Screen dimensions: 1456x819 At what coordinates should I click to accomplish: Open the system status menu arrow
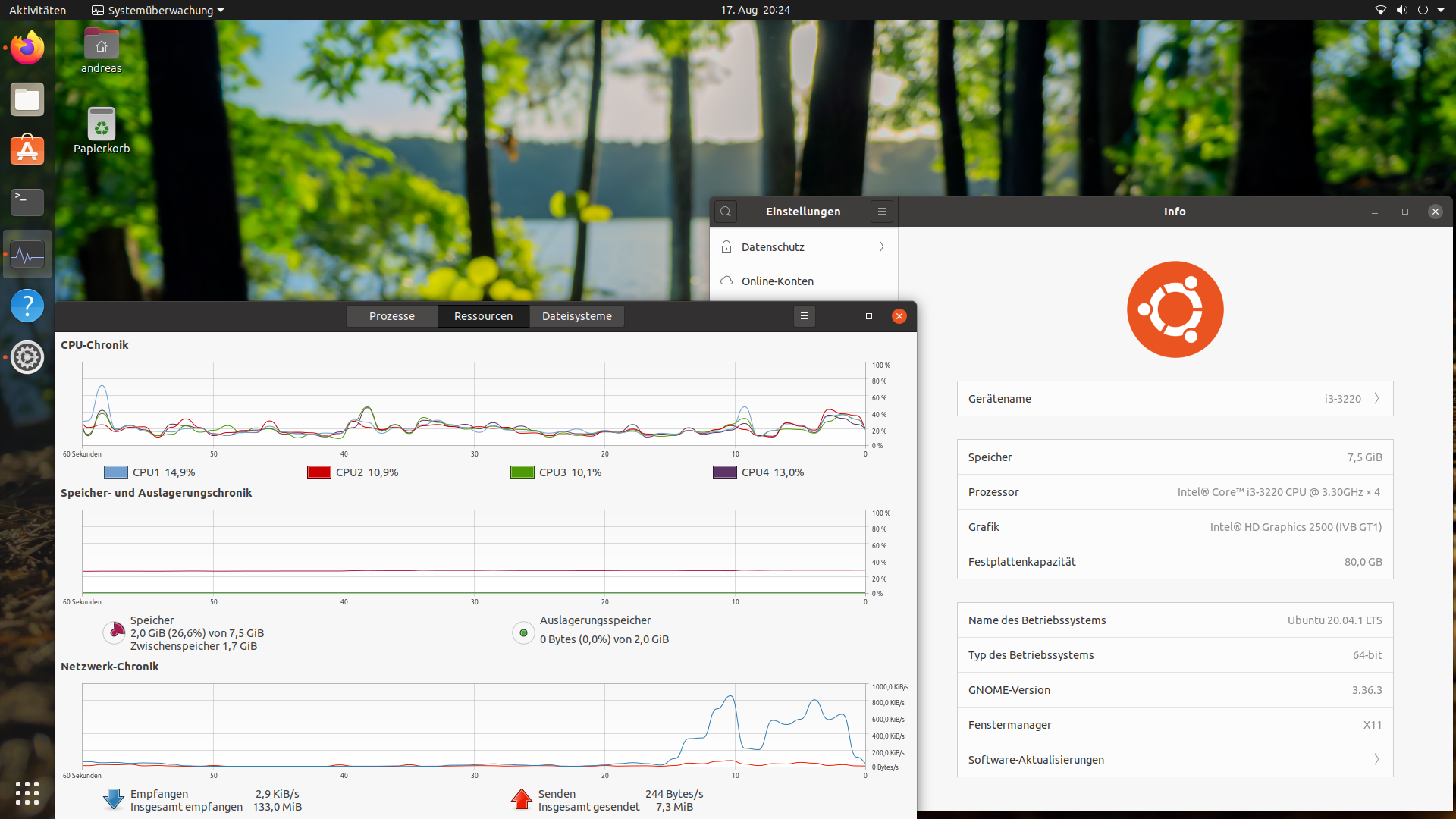pos(1441,10)
